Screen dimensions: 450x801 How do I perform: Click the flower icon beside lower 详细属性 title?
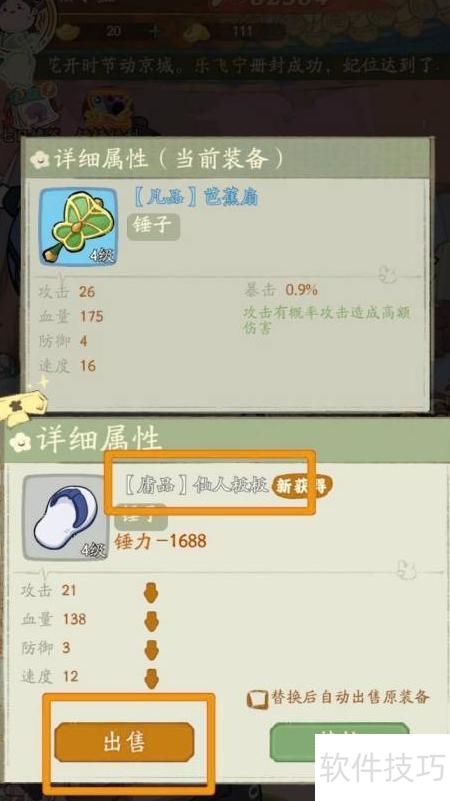20,442
